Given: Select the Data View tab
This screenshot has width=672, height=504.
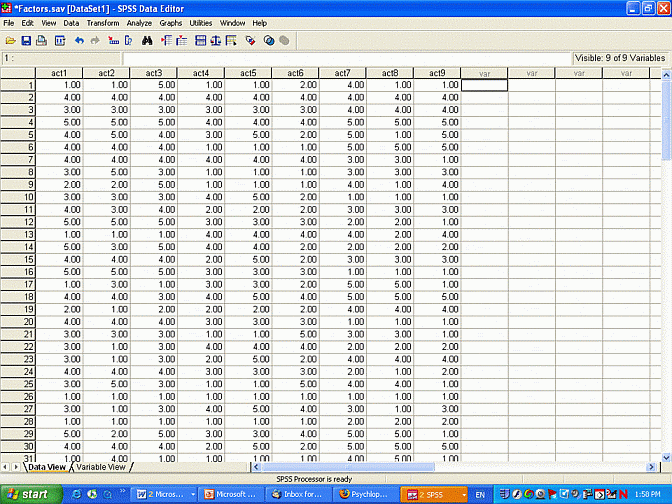Looking at the screenshot, I should pyautogui.click(x=47, y=467).
